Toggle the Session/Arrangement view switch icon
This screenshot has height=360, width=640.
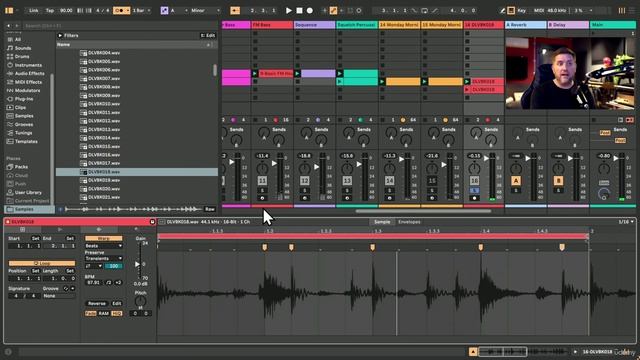[x=622, y=10]
